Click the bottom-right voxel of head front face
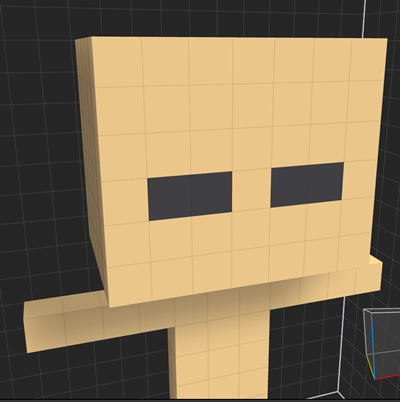The width and height of the screenshot is (400, 402). (352, 252)
